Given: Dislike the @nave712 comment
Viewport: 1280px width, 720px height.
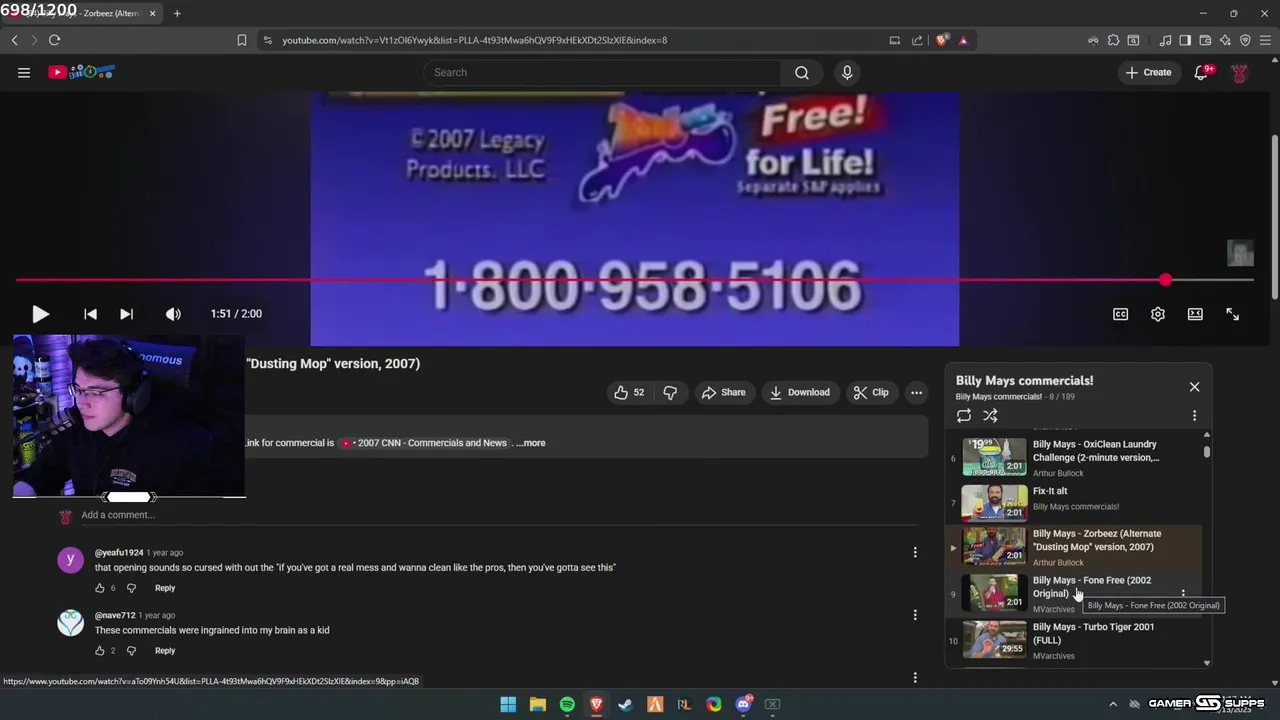Looking at the screenshot, I should pos(131,651).
